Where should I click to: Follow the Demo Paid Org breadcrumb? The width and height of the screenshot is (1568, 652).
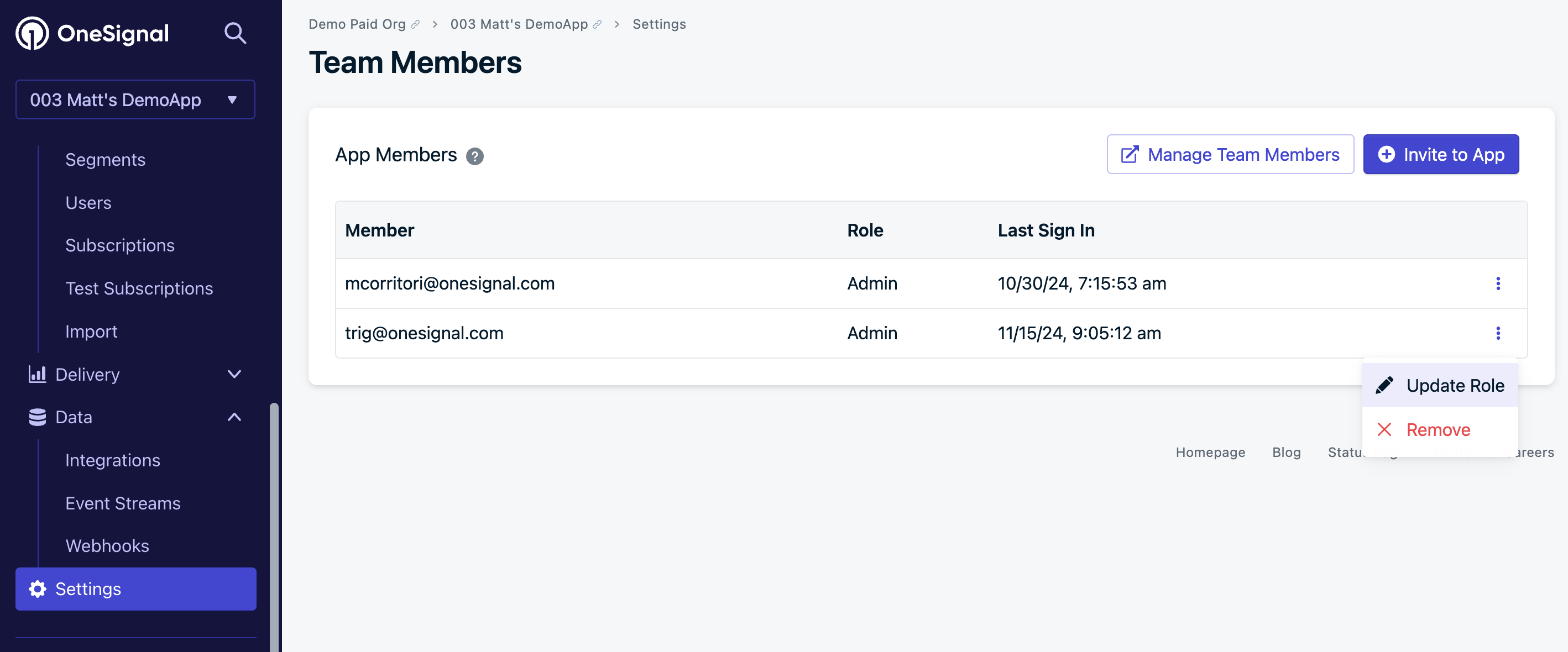pyautogui.click(x=357, y=24)
